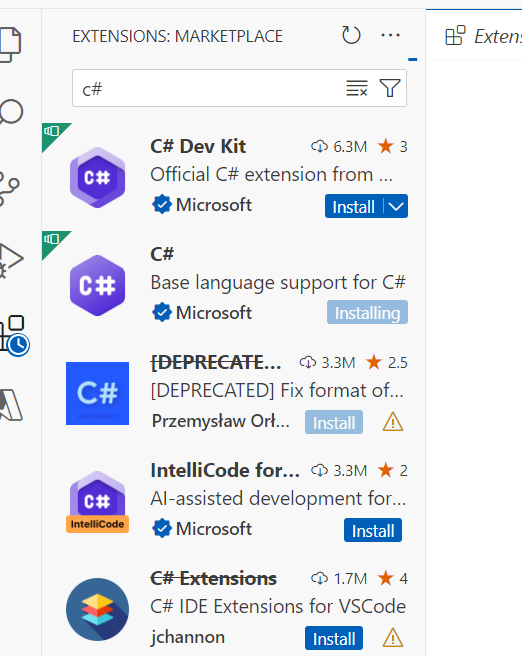Open the Source Control view
The width and height of the screenshot is (522, 656).
coord(9,188)
